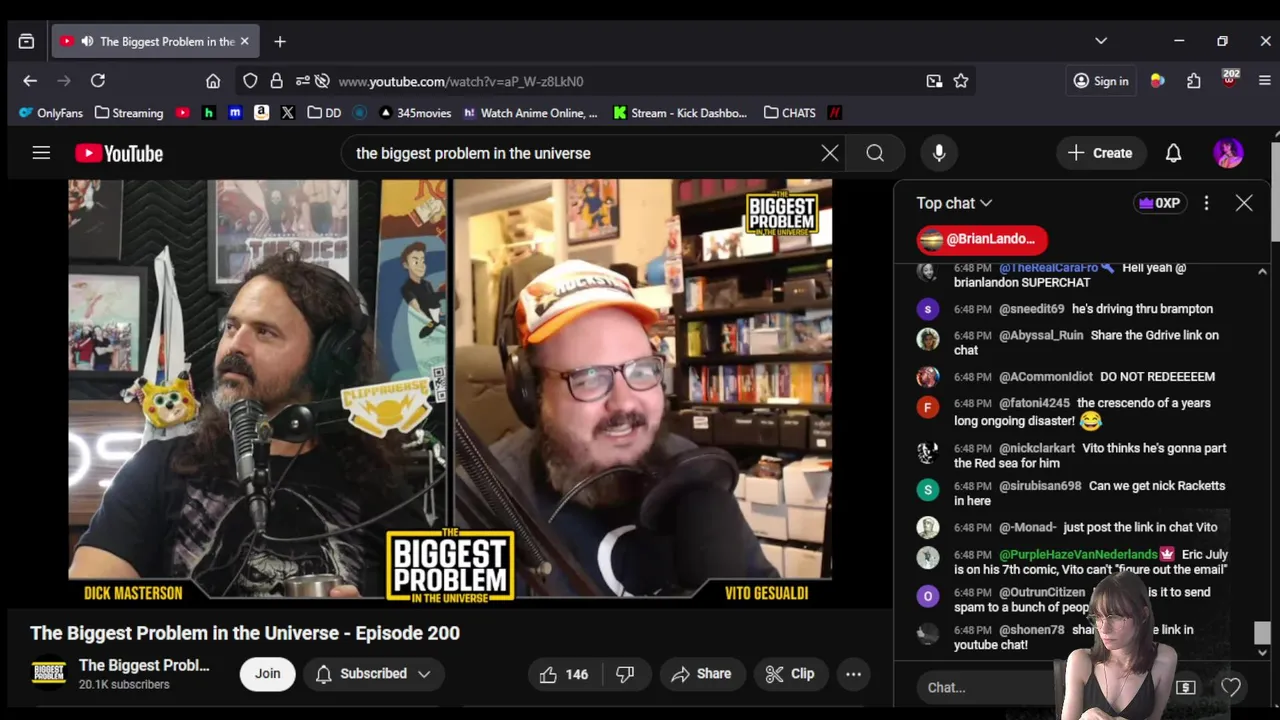Open the account avatar menu

click(1228, 153)
